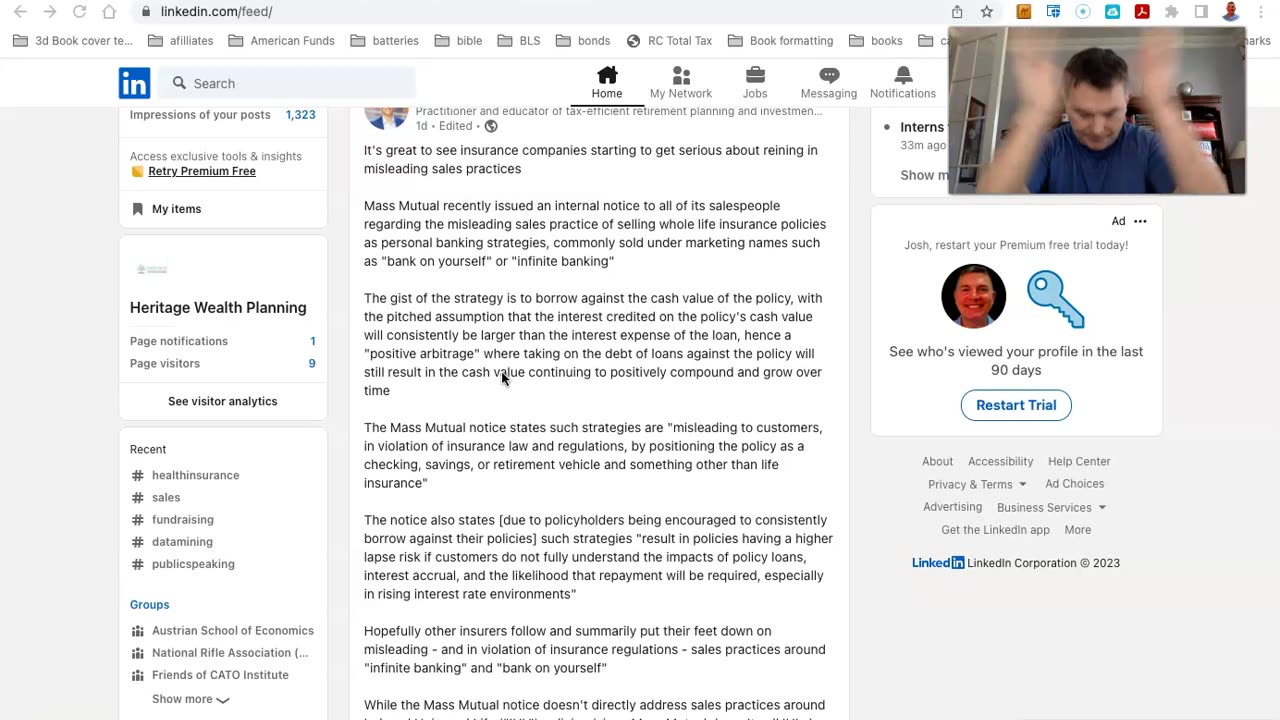Click the More footer link
This screenshot has height=720, width=1280.
click(1078, 530)
